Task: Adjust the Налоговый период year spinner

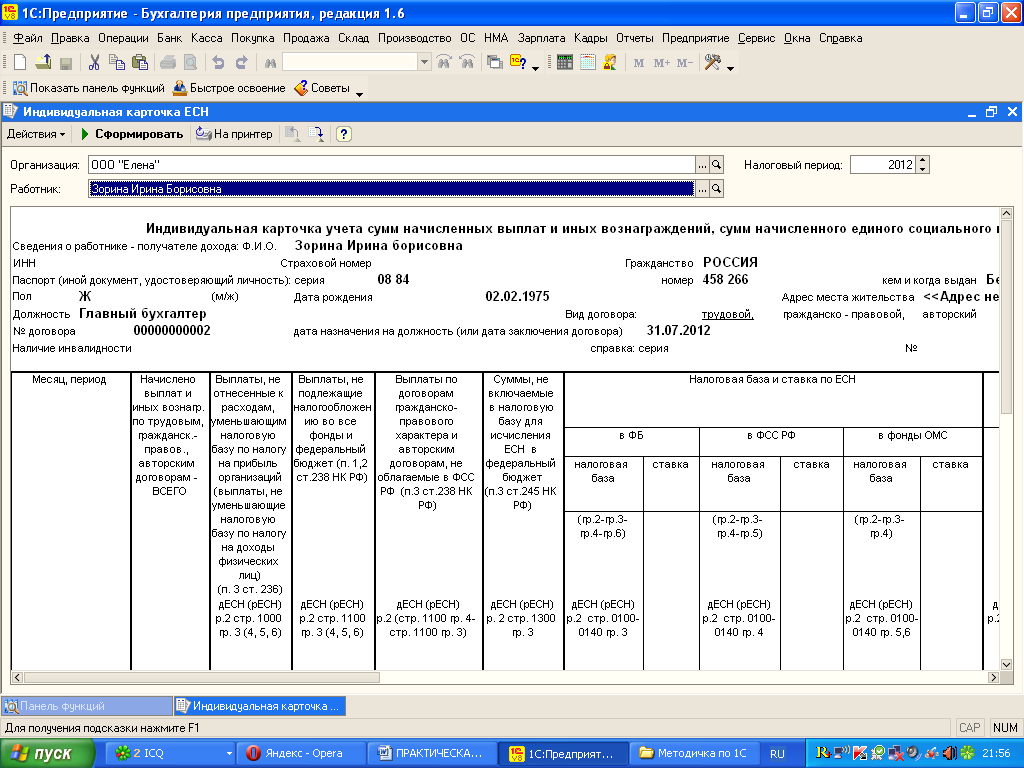Action: click(922, 165)
